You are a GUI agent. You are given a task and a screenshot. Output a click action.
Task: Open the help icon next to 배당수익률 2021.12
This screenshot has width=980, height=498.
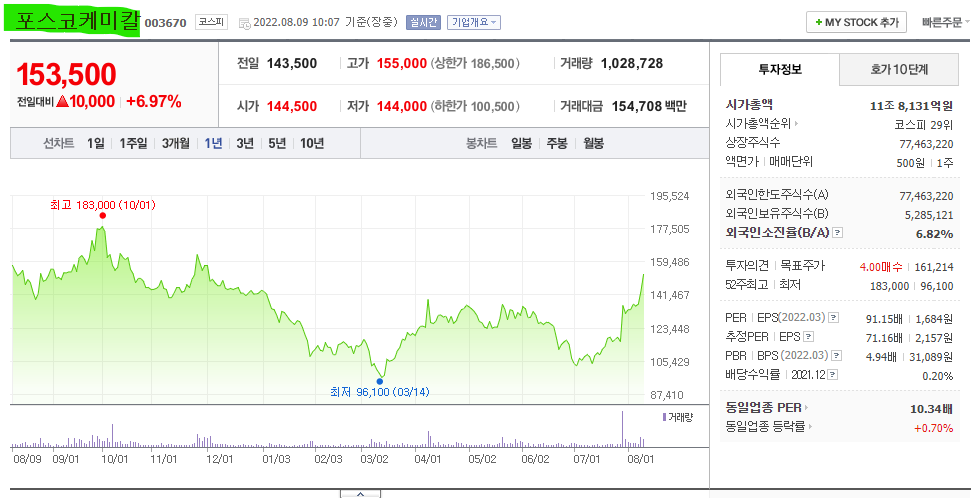832,375
